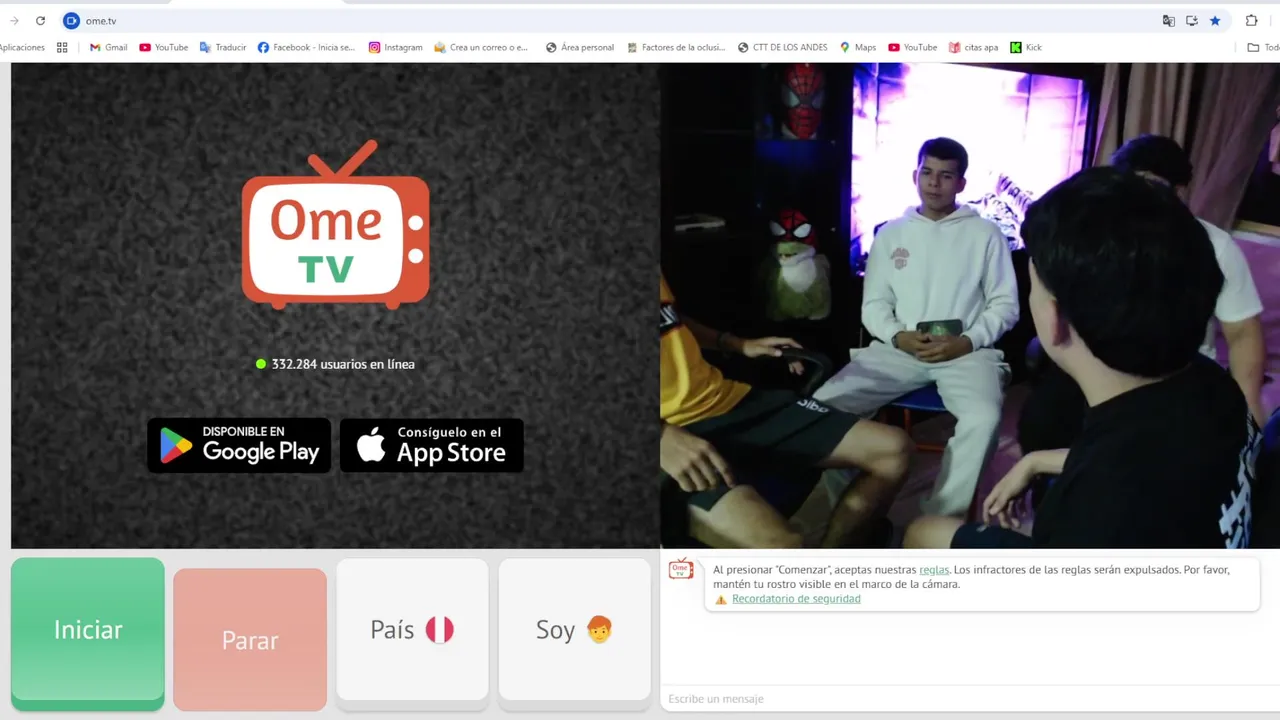Viewport: 1280px width, 720px height.
Task: Open Recordatorio de seguridad link
Action: pos(796,599)
